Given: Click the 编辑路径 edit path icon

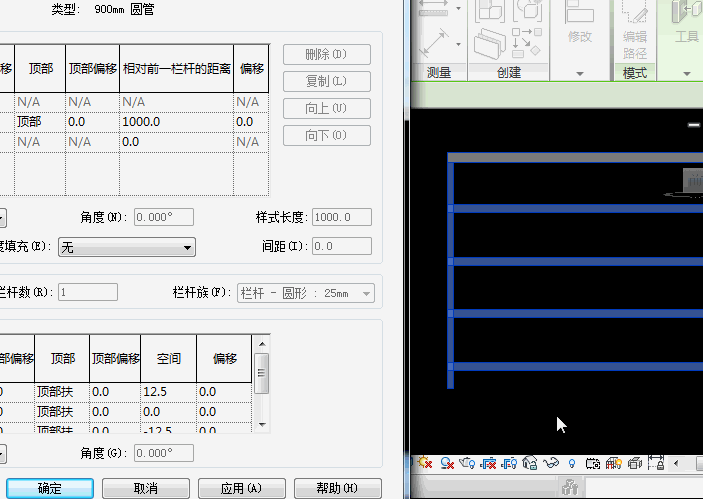Looking at the screenshot, I should tap(635, 30).
